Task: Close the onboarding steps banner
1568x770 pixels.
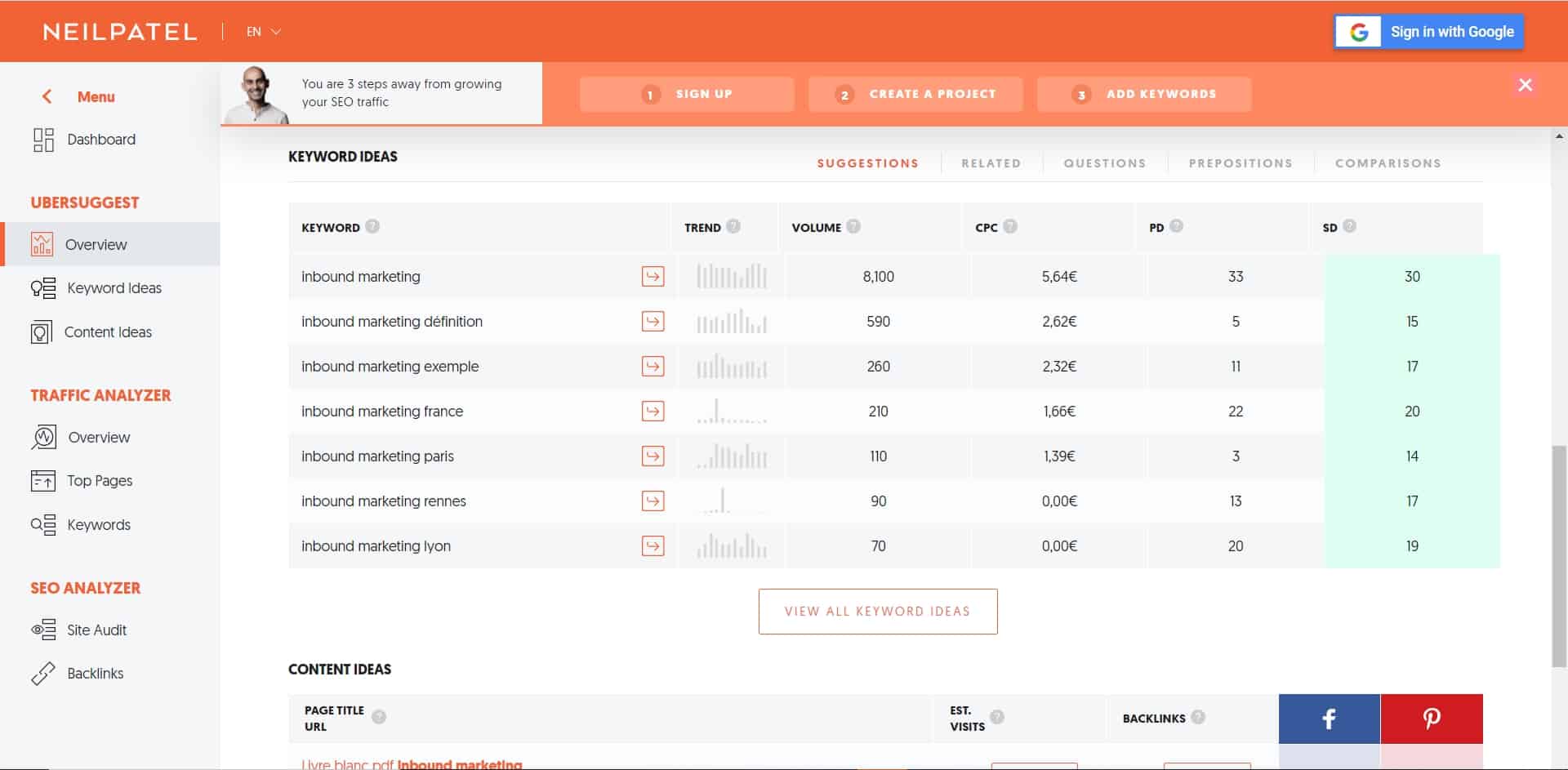Action: tap(1525, 85)
